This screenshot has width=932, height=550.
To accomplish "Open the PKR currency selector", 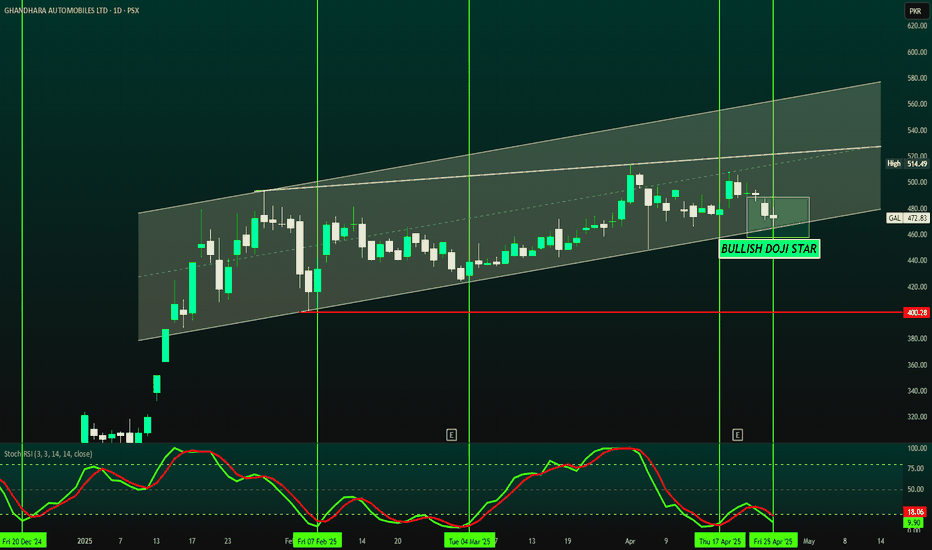I will click(x=915, y=11).
